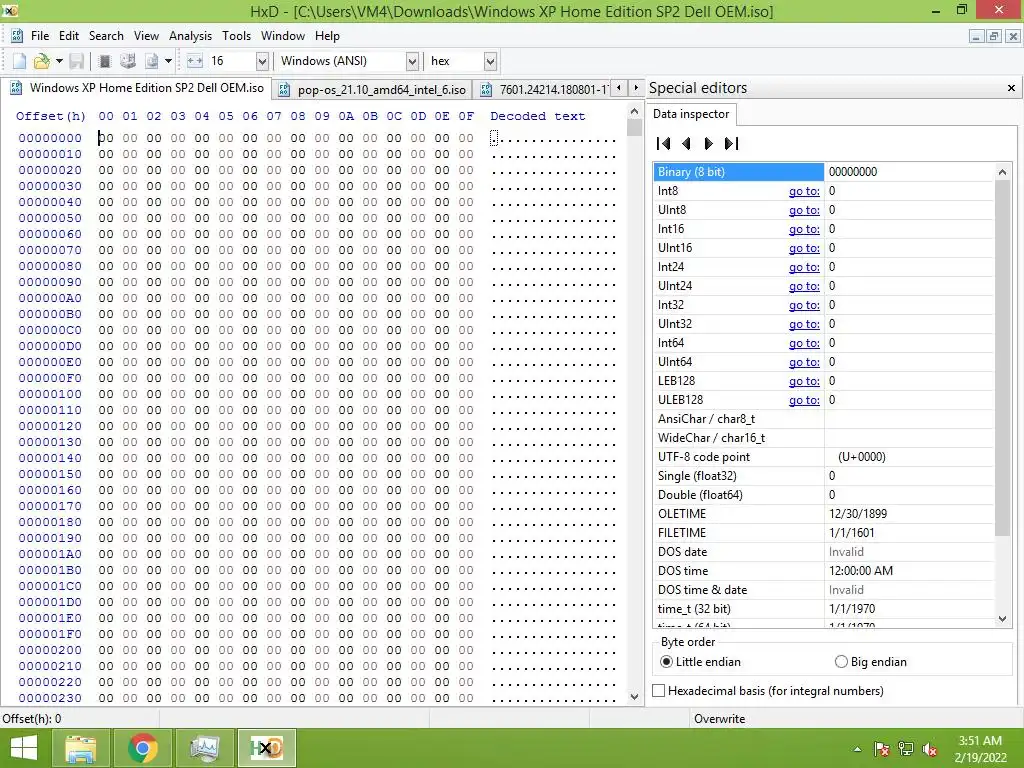
Task: Open the Edit menu
Action: (69, 36)
